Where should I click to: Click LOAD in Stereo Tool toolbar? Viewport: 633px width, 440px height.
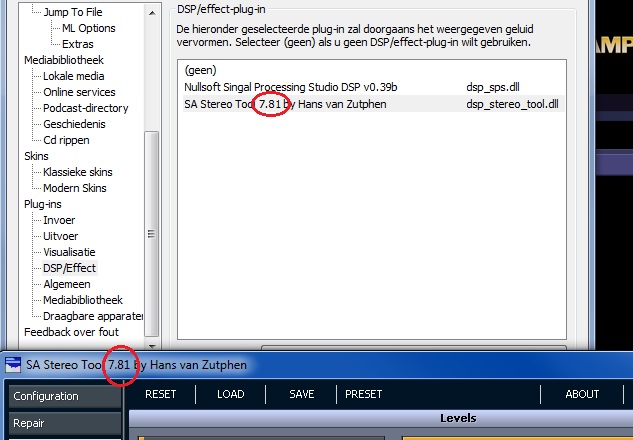[231, 394]
